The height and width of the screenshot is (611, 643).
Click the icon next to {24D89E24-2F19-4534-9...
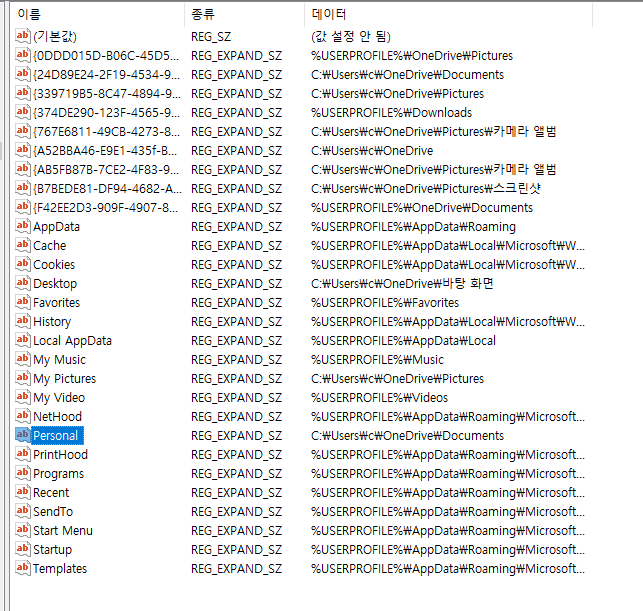[23, 74]
